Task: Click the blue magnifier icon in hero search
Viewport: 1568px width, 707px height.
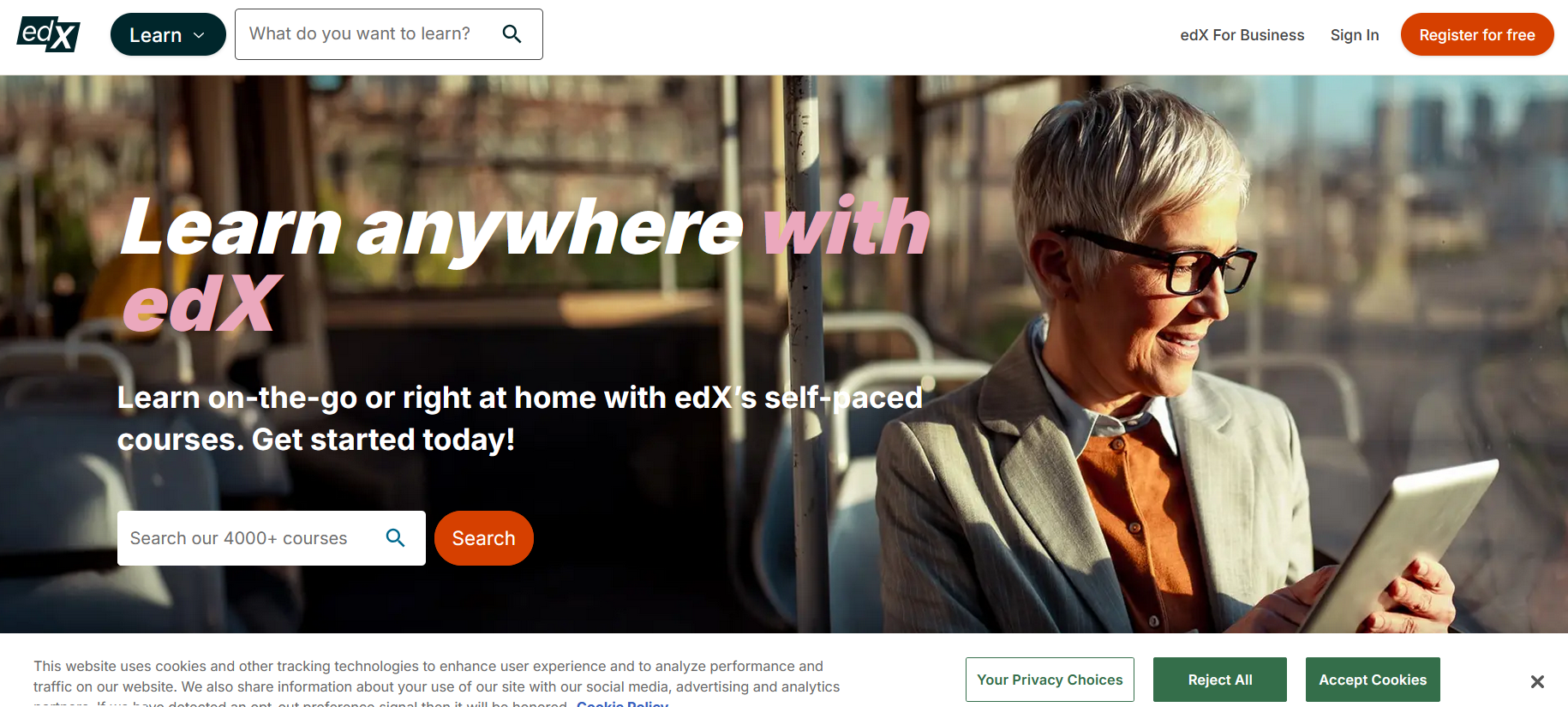Action: click(395, 537)
